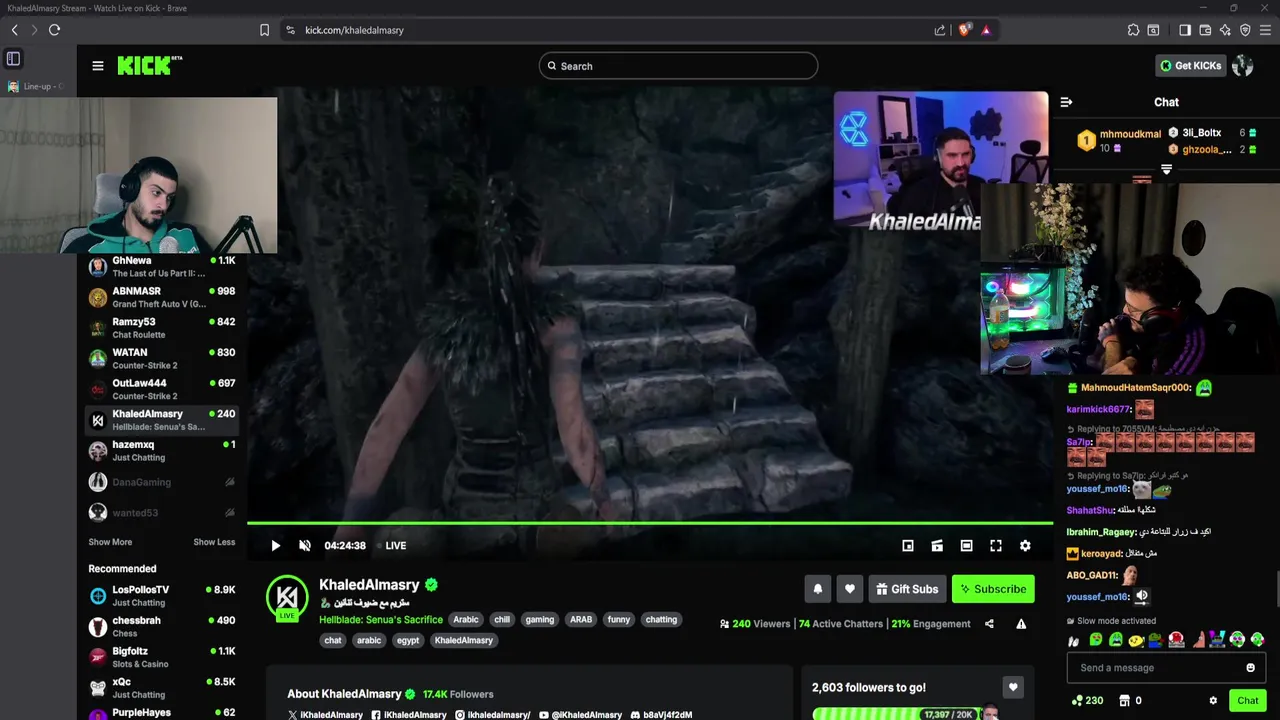
Task: Open LosPollosTV recommended channel
Action: point(162,596)
